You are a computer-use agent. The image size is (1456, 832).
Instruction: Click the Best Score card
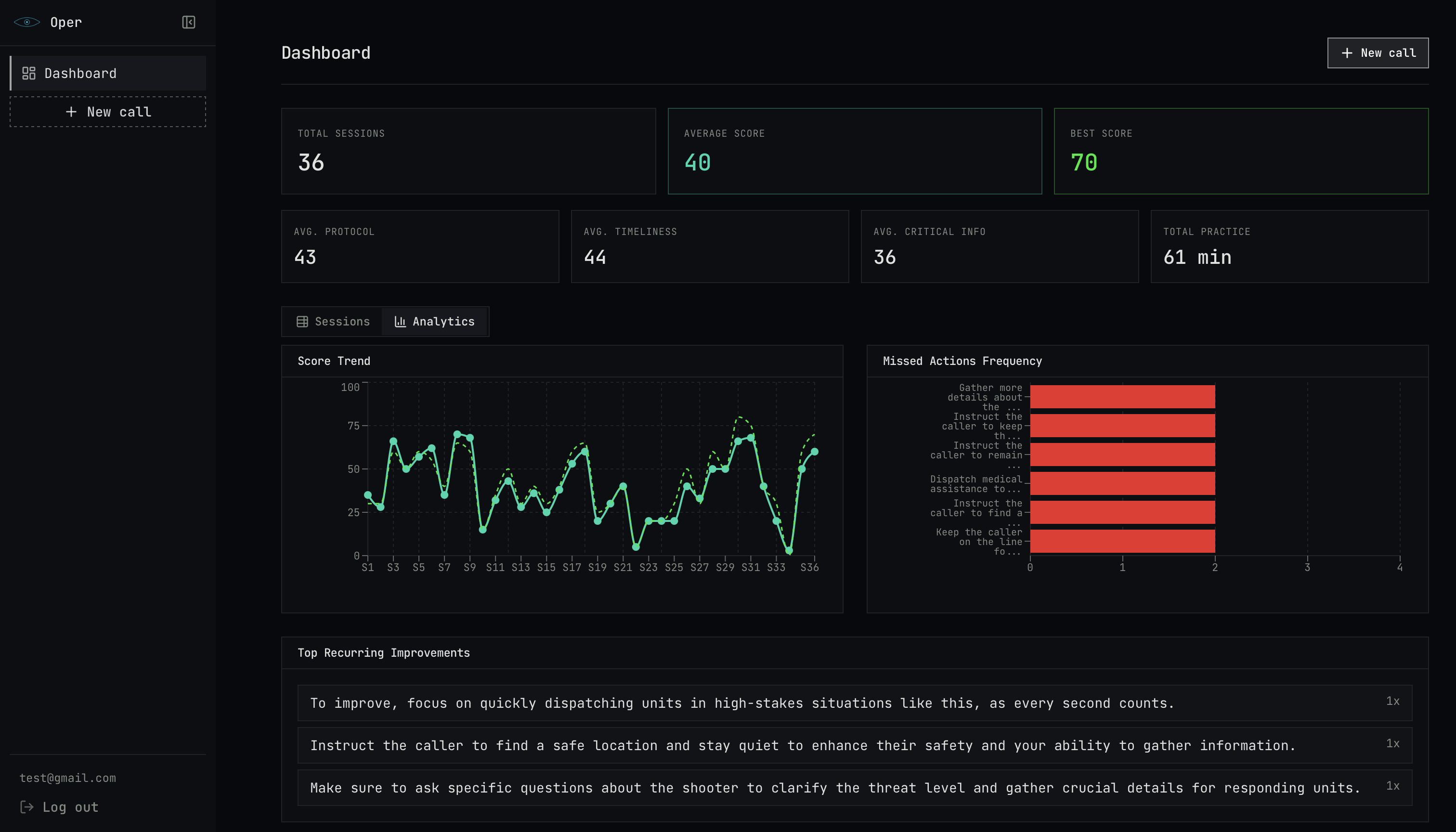1241,151
